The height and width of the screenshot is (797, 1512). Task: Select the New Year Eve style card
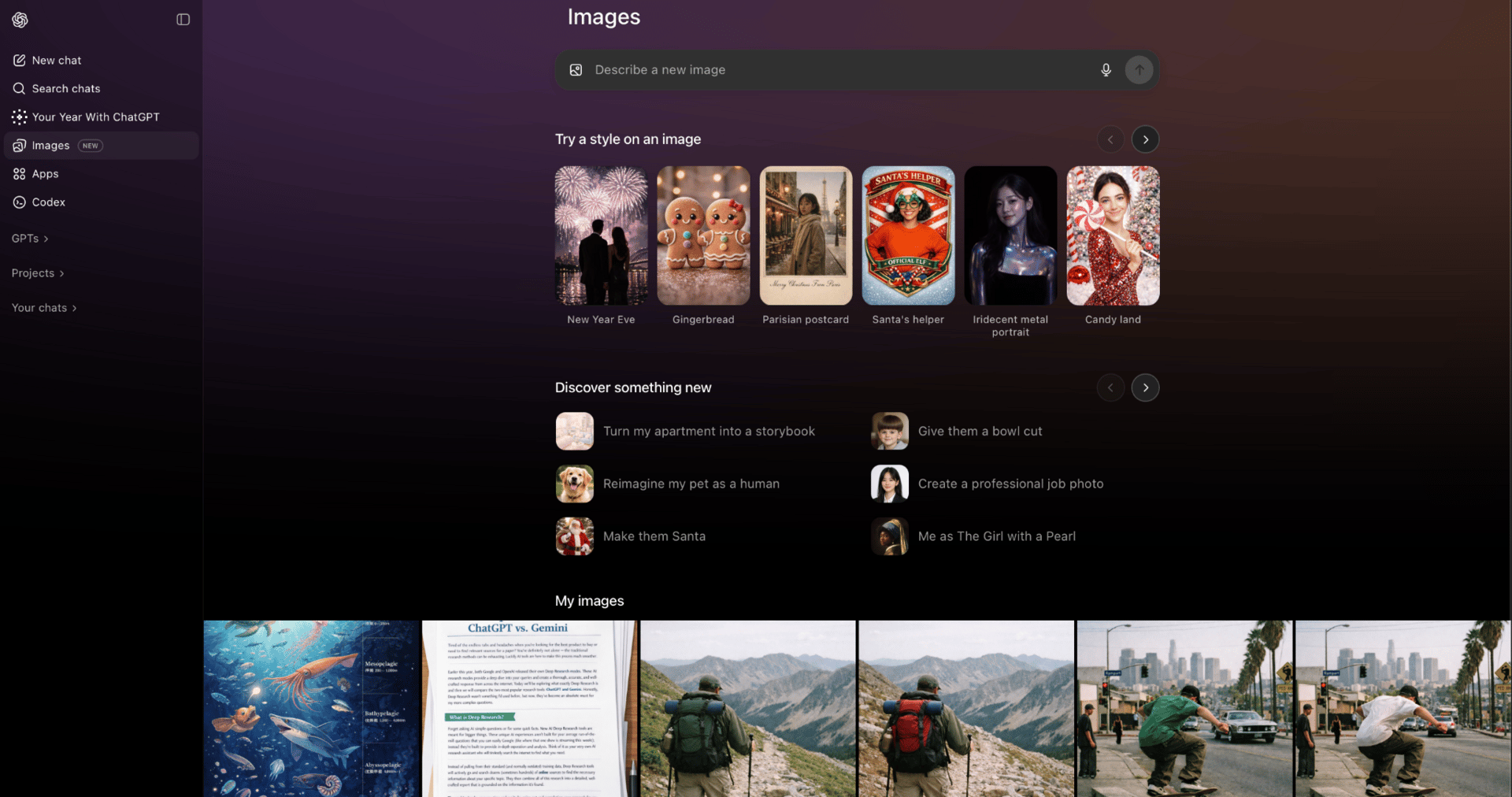602,235
